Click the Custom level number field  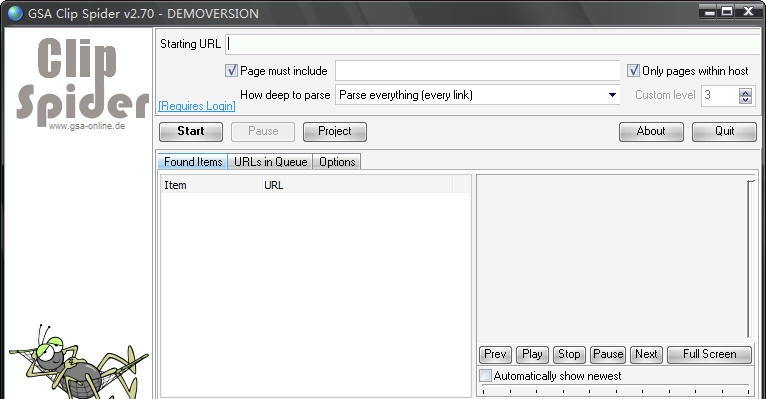(x=720, y=95)
